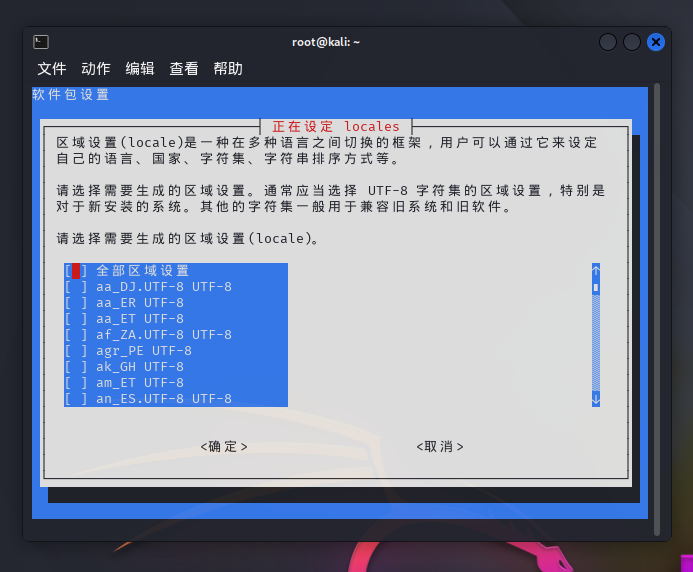Viewport: 693px width, 572px height.
Task: Minimize the root@kali terminal window
Action: tap(608, 42)
